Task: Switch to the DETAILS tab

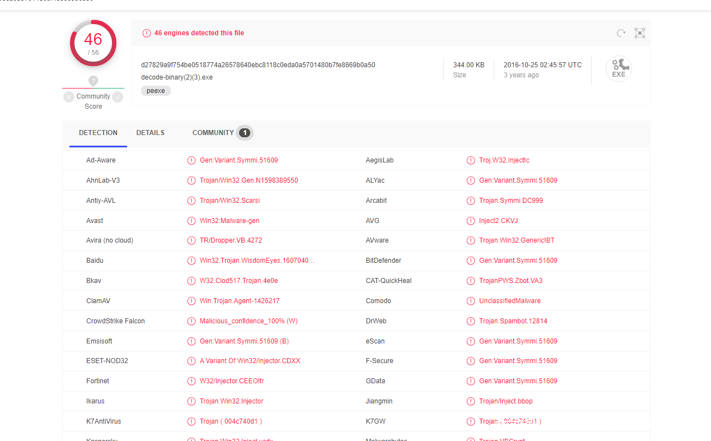Action: pos(150,133)
